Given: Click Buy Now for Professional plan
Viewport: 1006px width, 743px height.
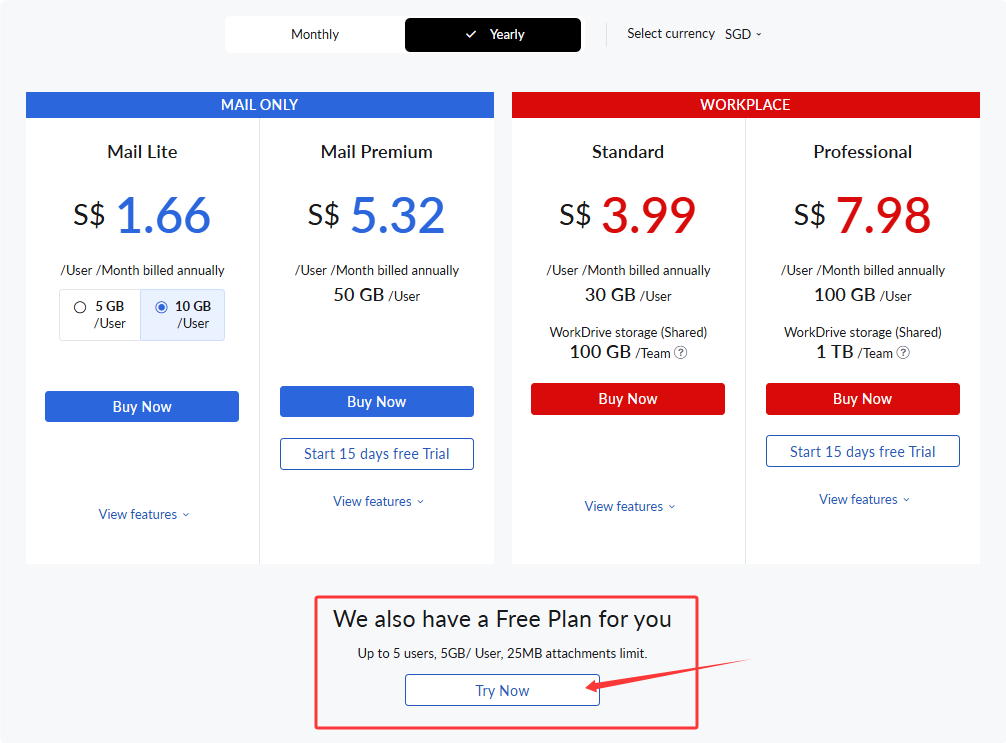Looking at the screenshot, I should 862,399.
